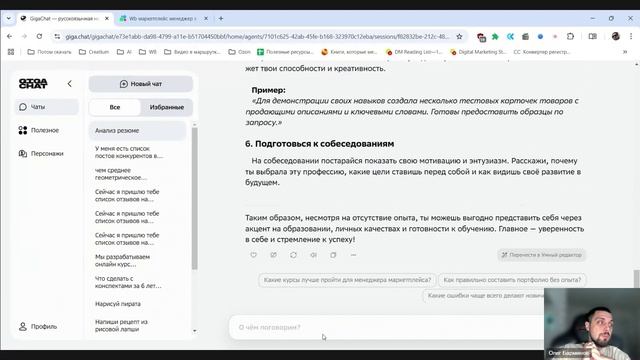Open the Digital Marketing bookmark
Image resolution: width=640 pixels, height=360 pixels.
tap(479, 52)
